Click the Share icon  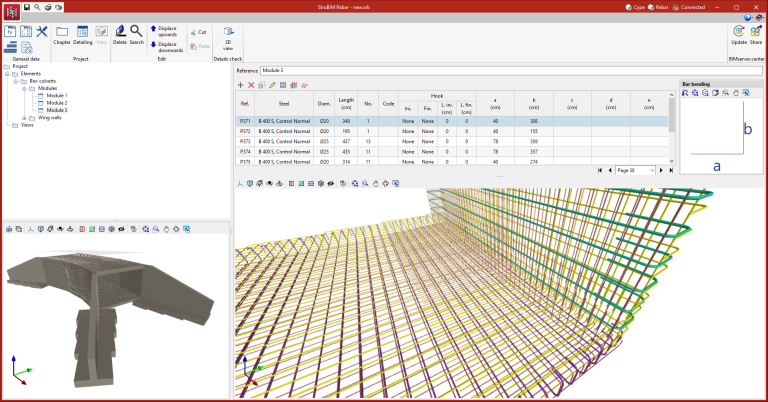pos(755,33)
